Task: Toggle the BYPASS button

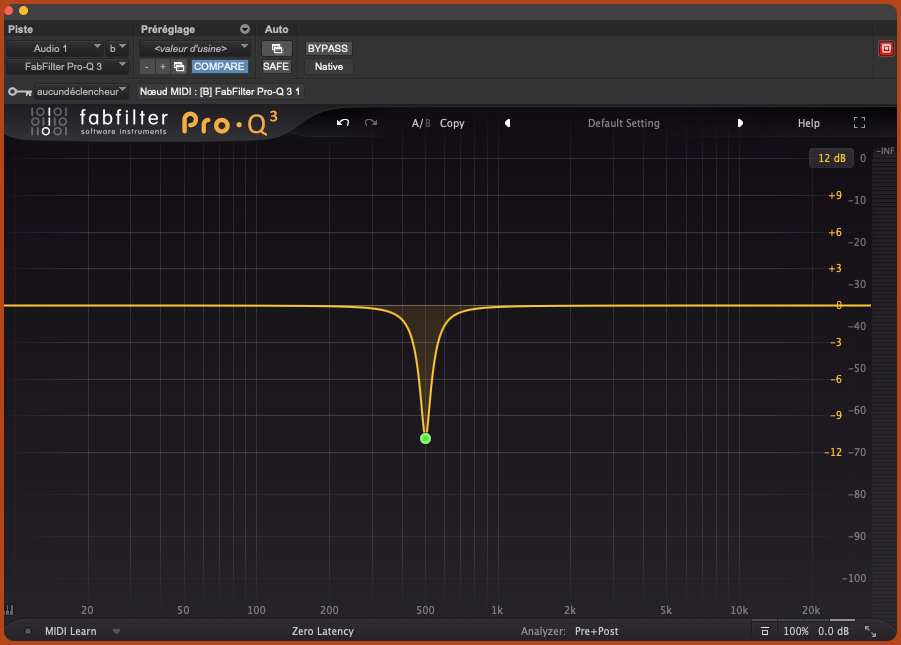Action: [x=328, y=48]
